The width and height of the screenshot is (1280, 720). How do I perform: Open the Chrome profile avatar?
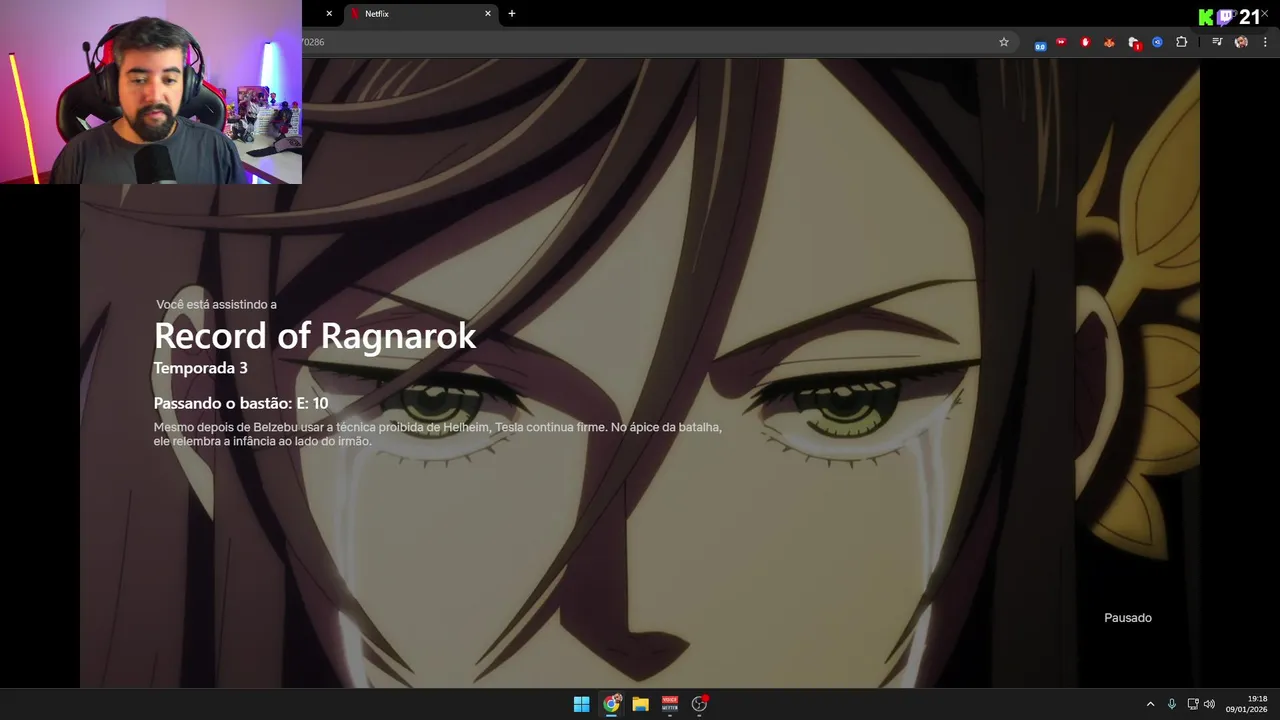tap(1241, 42)
